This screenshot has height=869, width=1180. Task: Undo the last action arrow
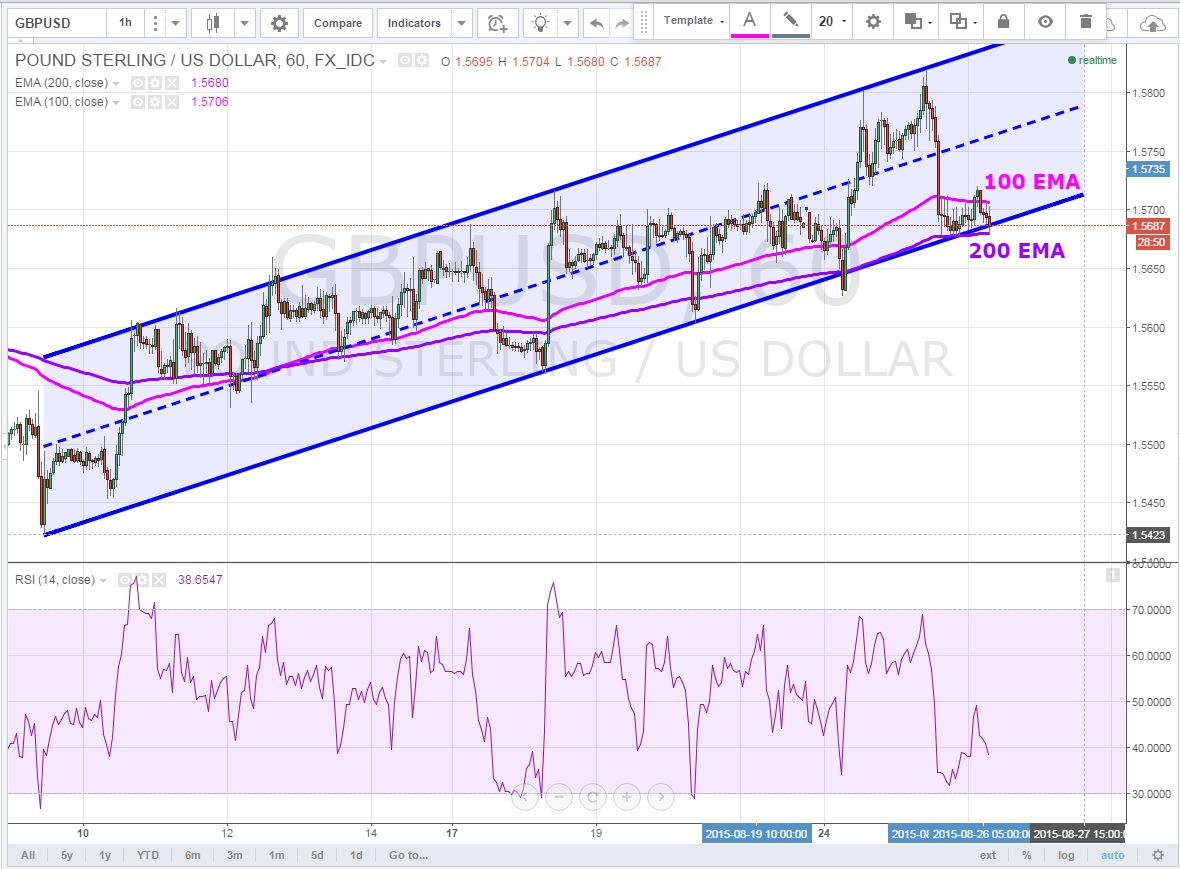[x=596, y=22]
